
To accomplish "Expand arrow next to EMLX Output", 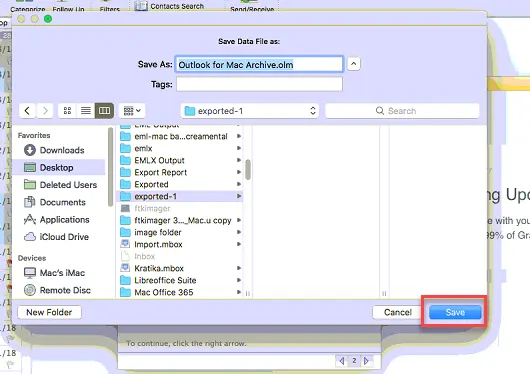I will click(239, 160).
